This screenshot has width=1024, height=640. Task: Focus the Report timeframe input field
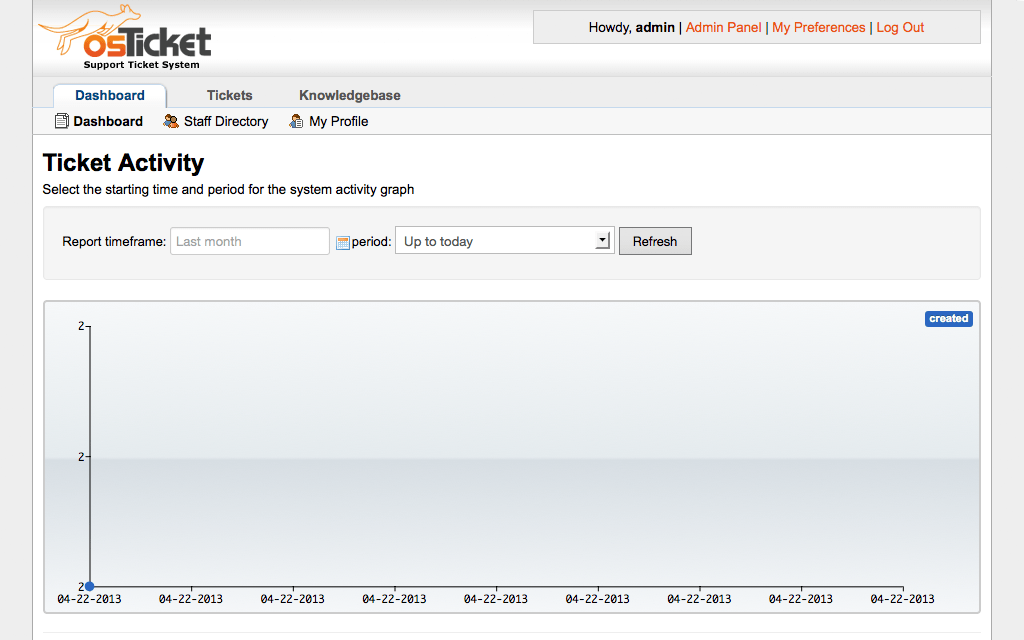pos(249,241)
